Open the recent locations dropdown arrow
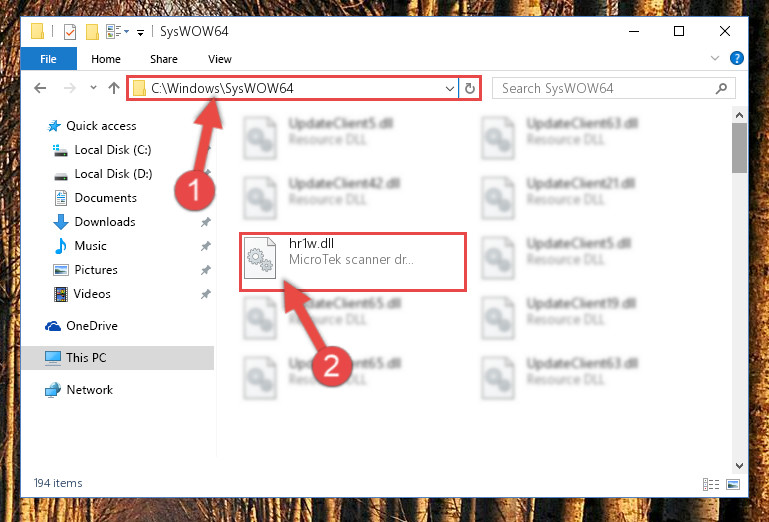This screenshot has height=522, width=769. click(93, 88)
